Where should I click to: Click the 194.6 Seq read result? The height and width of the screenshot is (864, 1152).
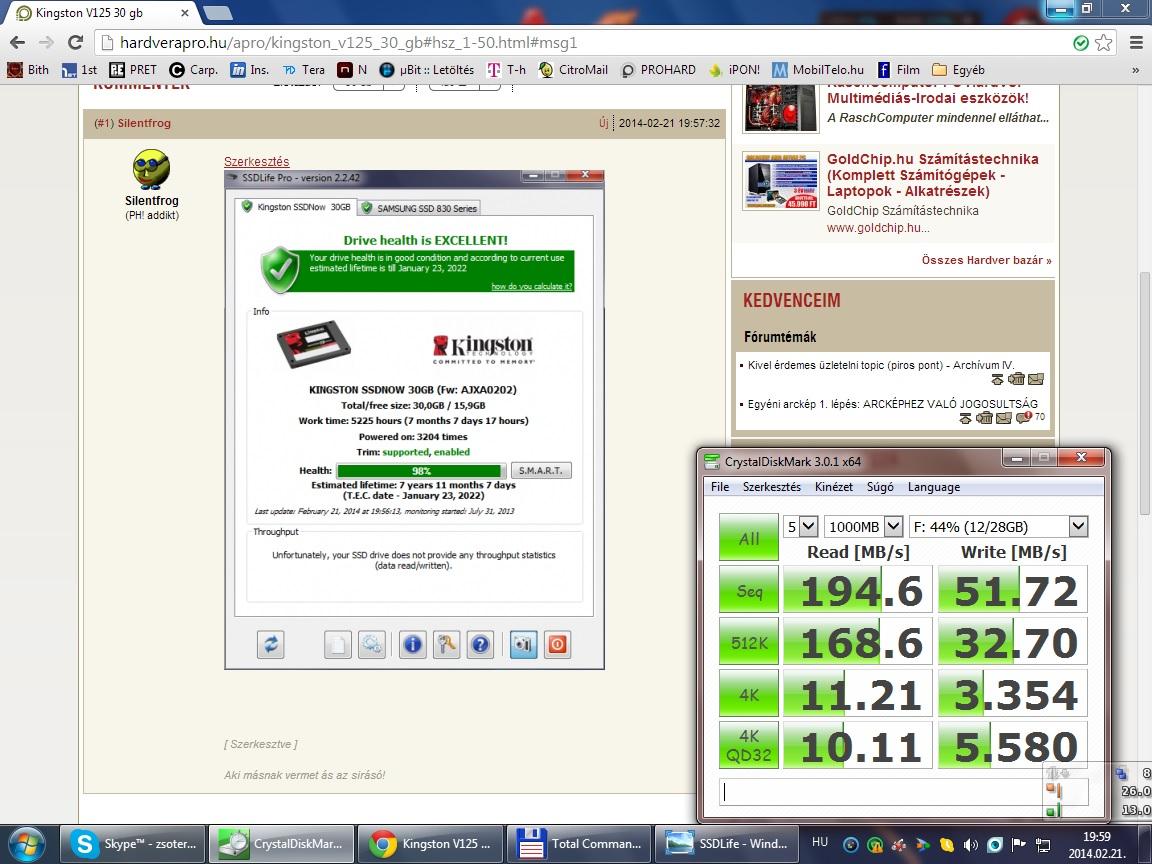pos(858,590)
